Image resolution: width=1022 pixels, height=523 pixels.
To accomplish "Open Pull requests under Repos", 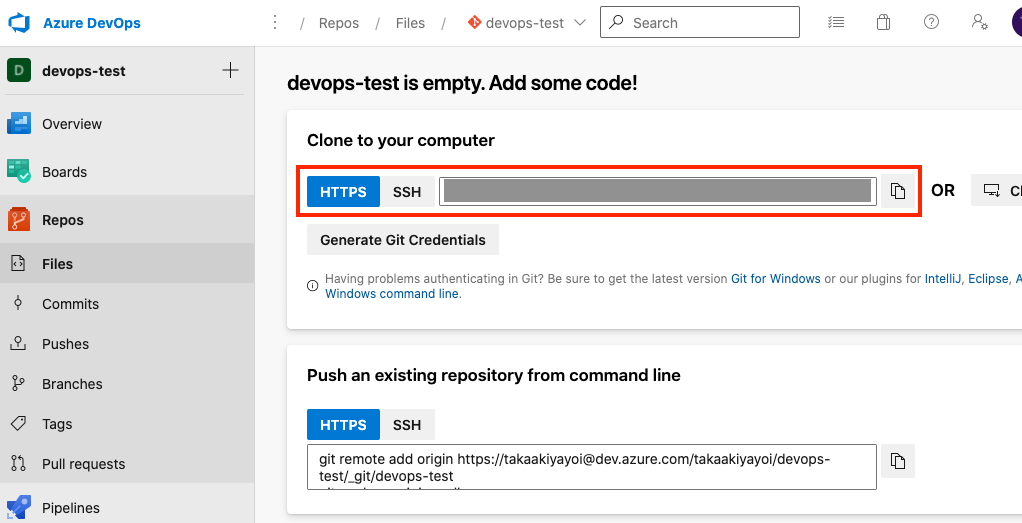I will pos(83,464).
